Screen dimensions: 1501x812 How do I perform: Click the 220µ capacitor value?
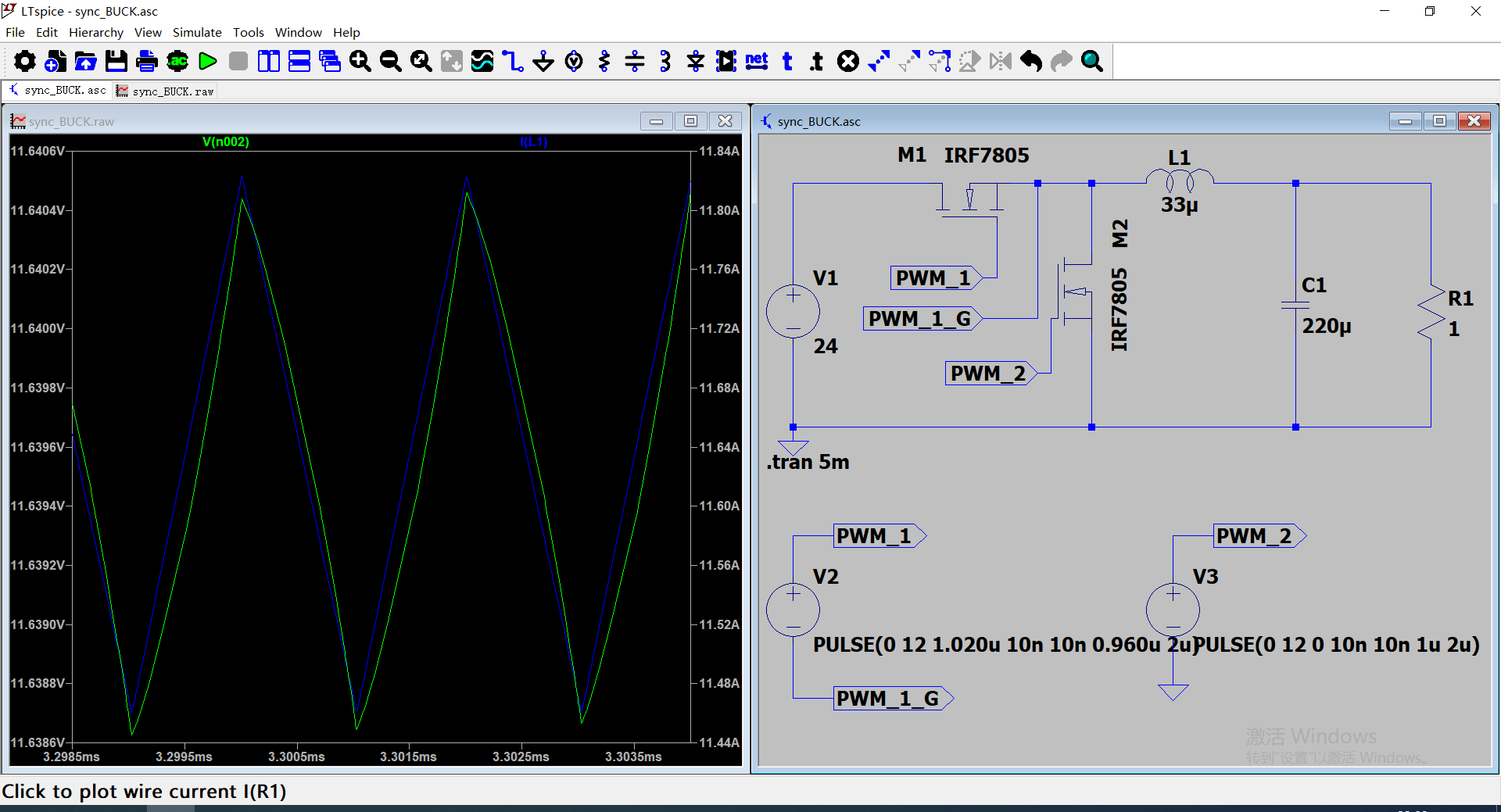click(x=1327, y=326)
